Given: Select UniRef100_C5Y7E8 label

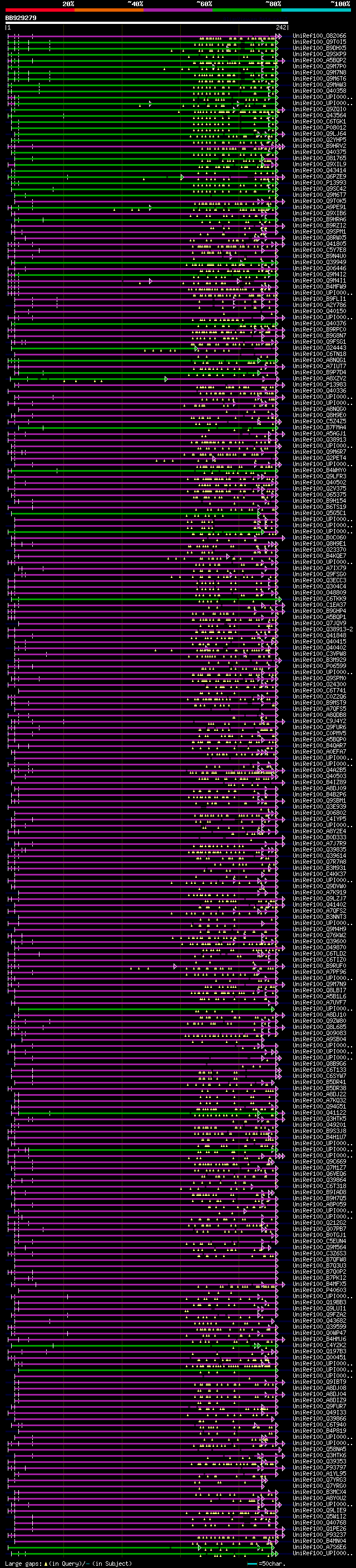Looking at the screenshot, I should tap(319, 250).
